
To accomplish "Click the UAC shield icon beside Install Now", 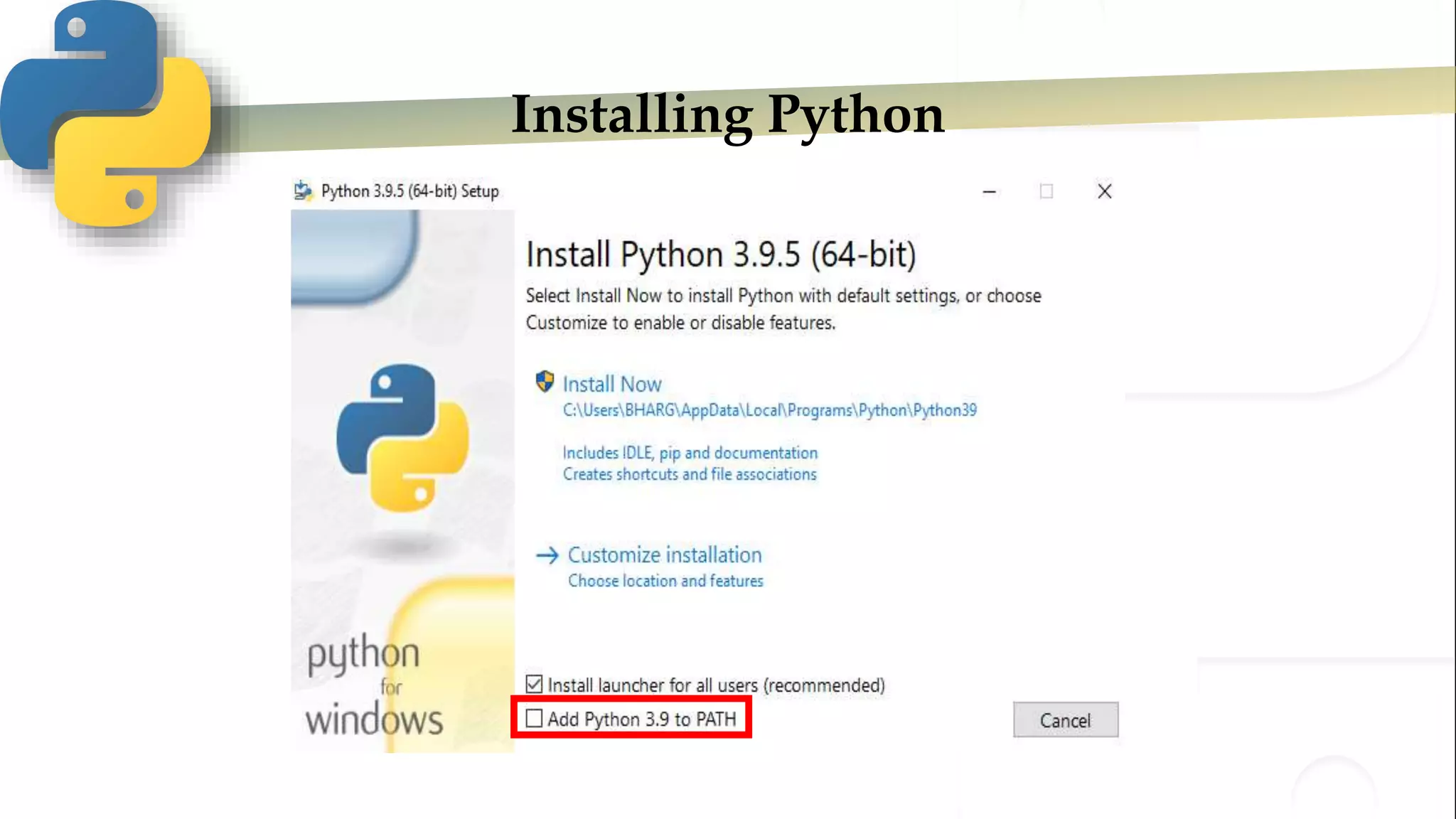I will pos(545,382).
